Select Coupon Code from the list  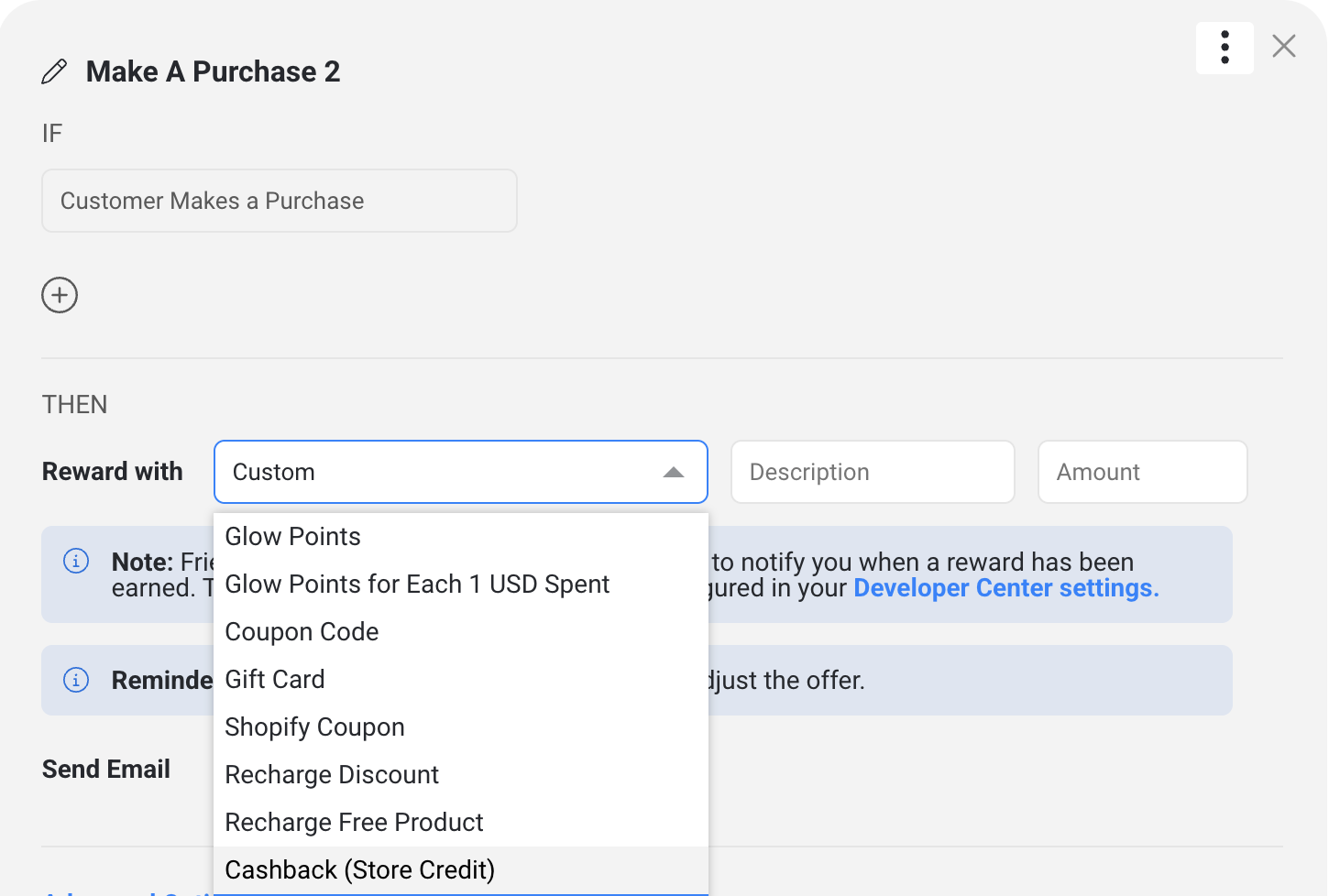point(302,632)
